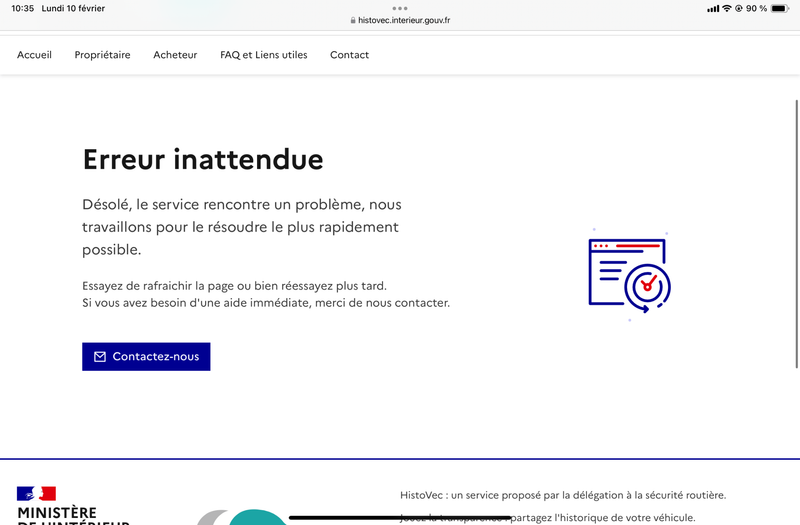Tap the battery icon in status bar

[x=780, y=8]
